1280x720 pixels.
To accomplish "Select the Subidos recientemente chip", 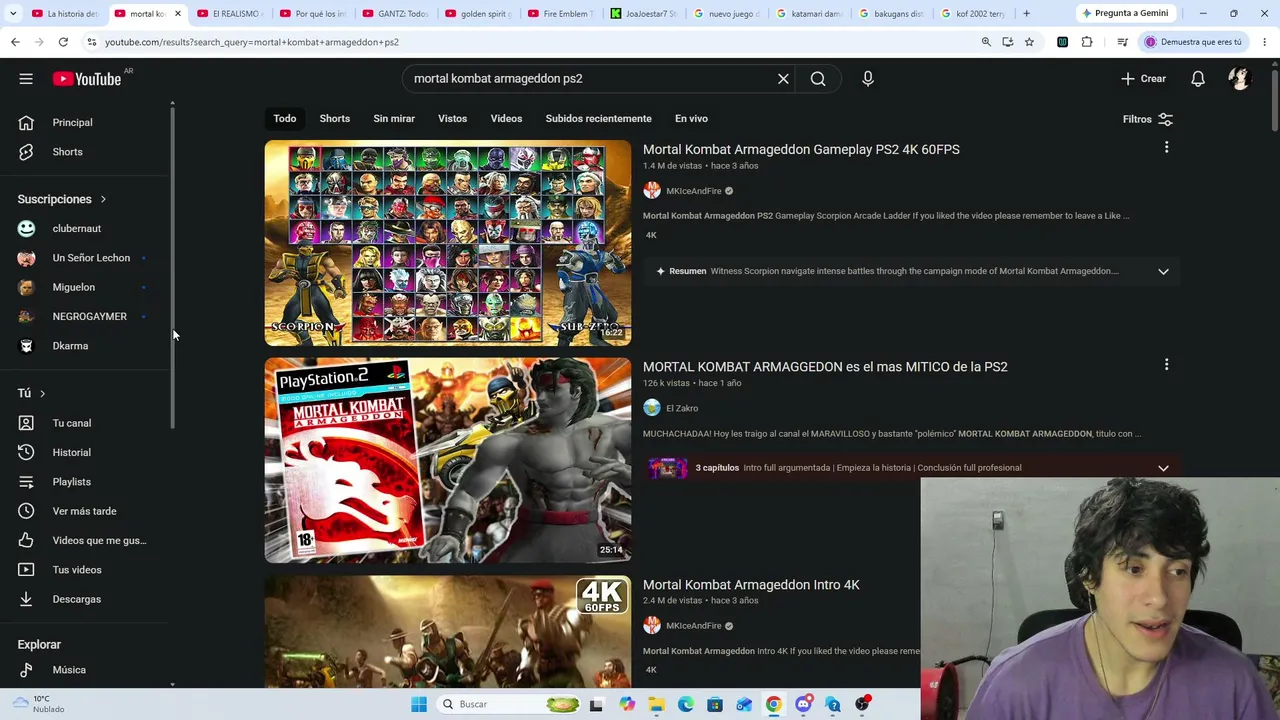I will (x=598, y=119).
